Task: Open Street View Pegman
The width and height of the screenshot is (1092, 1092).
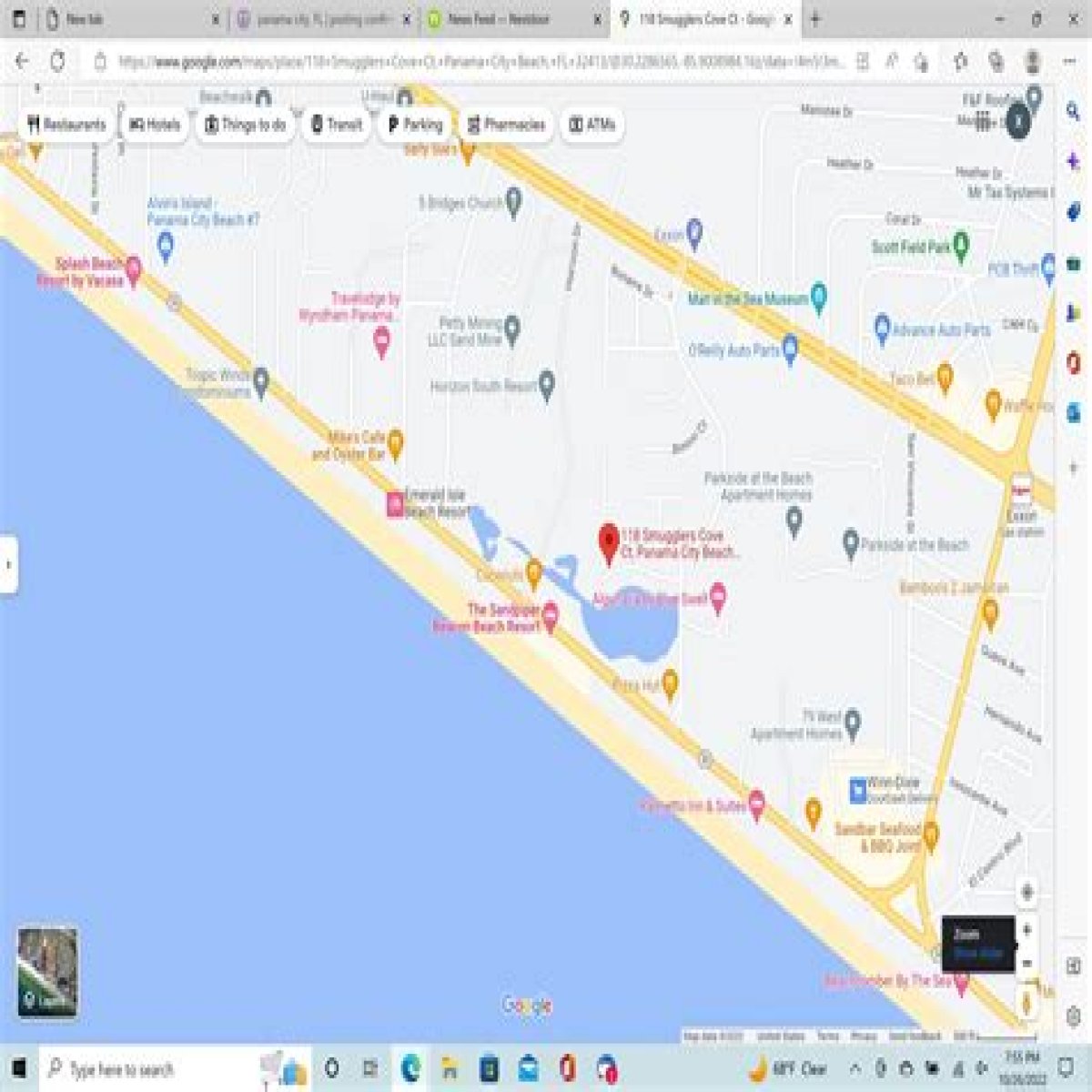Action: [1026, 1005]
